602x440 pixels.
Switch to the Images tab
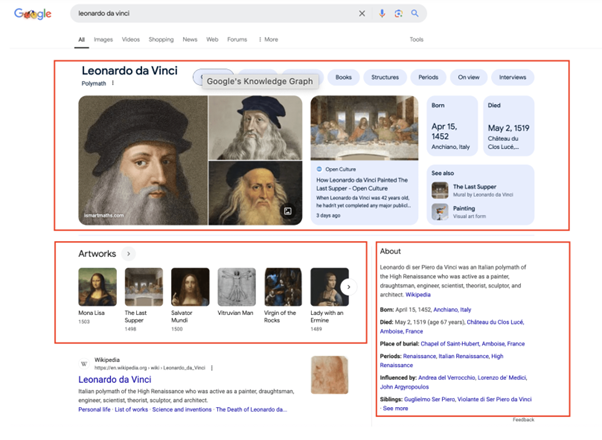pyautogui.click(x=103, y=39)
